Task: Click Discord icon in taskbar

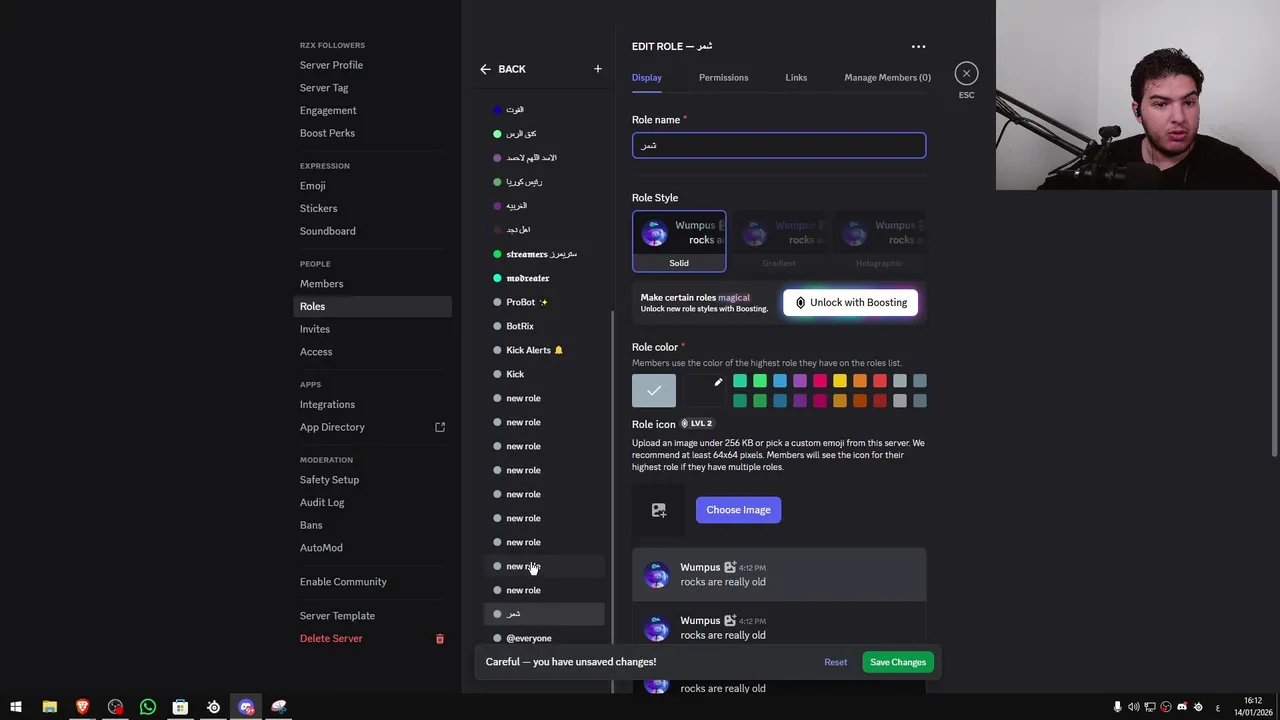Action: point(246,707)
